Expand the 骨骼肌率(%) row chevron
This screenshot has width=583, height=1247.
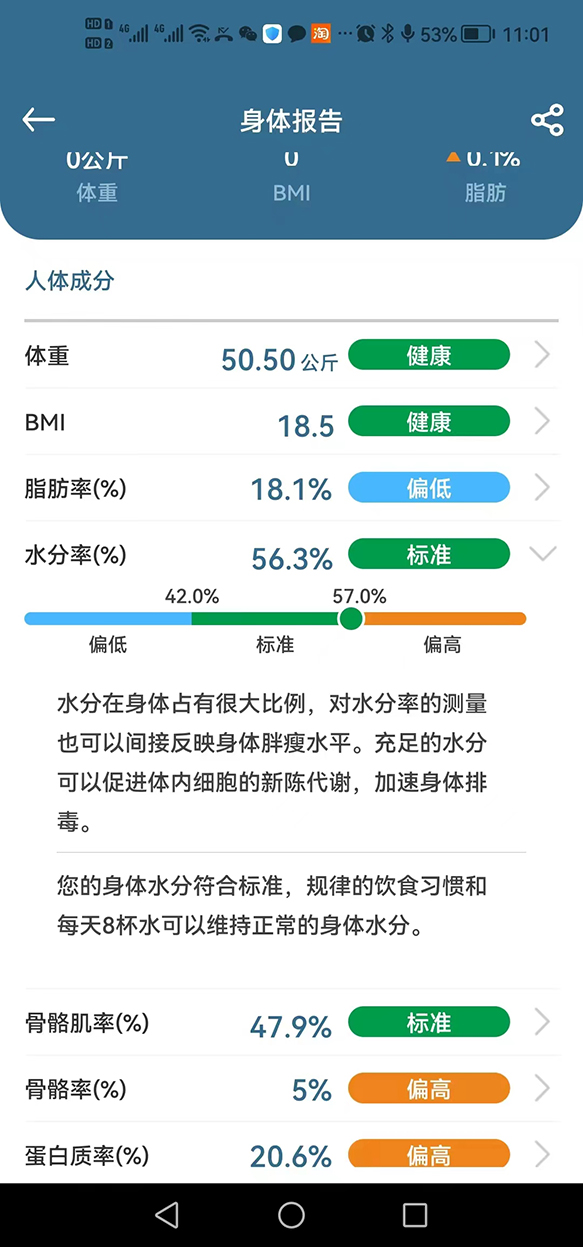[x=542, y=1022]
